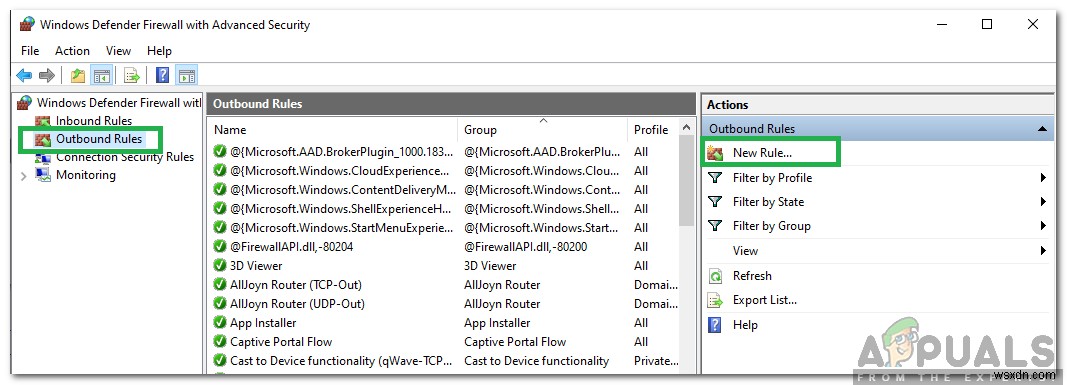Click green check icon of @FirewallAPI.dll,-80204
Screen dimensions: 1067x385
click(x=220, y=246)
